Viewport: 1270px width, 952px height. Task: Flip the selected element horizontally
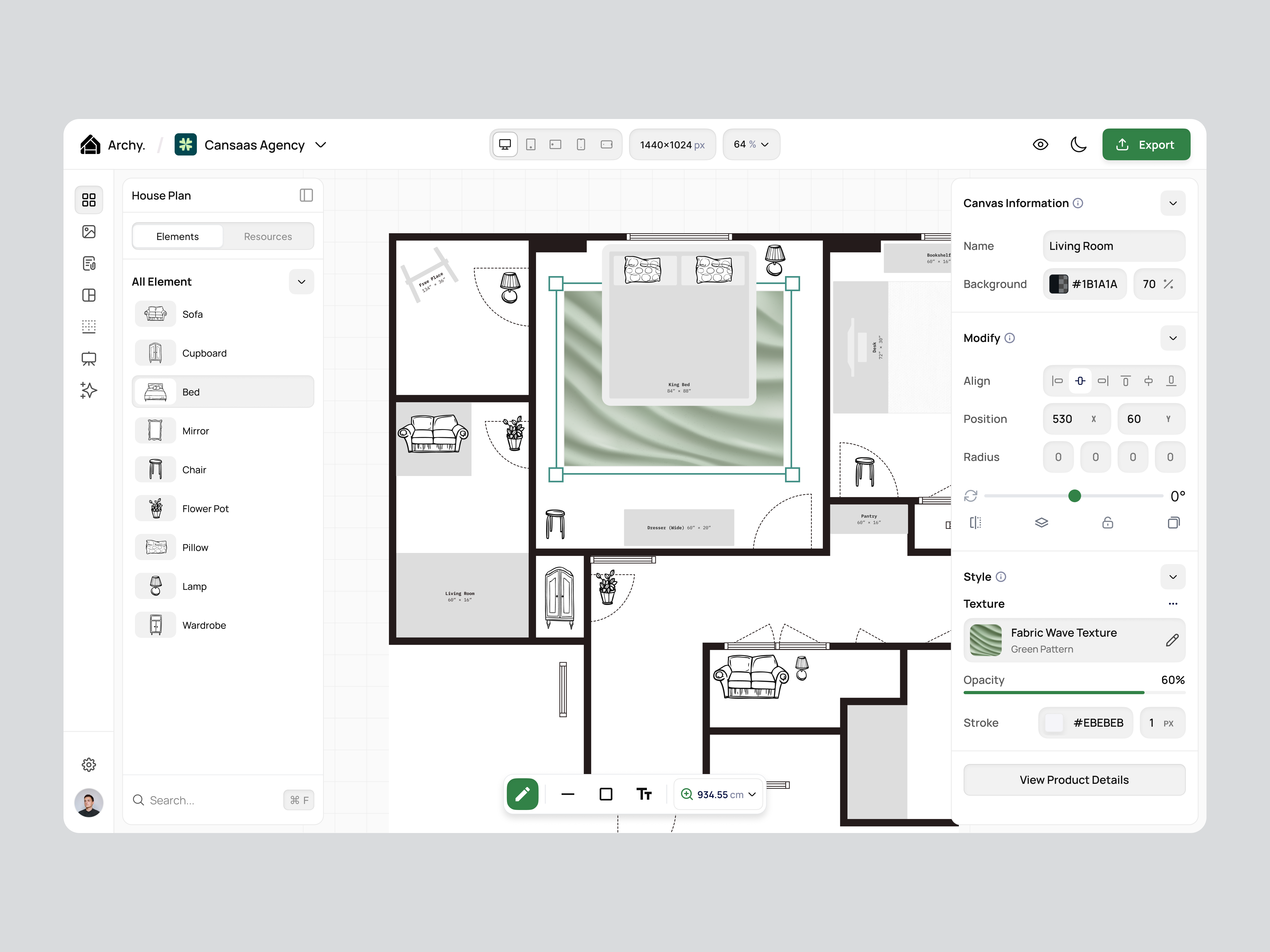(x=976, y=522)
